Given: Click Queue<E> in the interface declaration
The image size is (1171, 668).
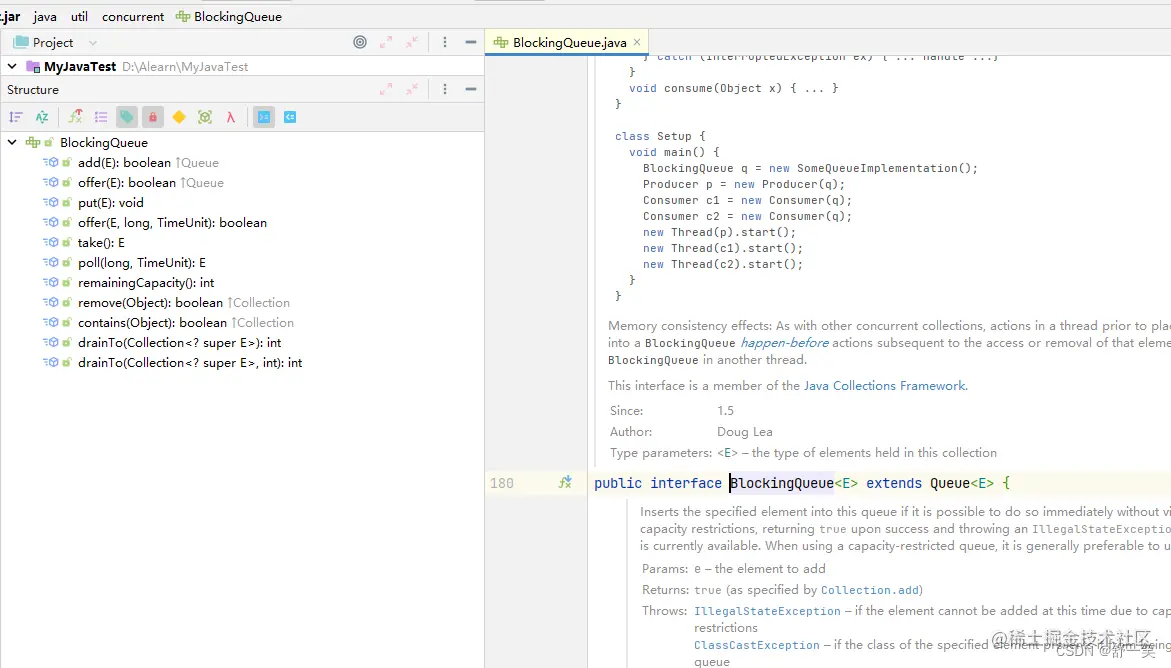Looking at the screenshot, I should [962, 483].
